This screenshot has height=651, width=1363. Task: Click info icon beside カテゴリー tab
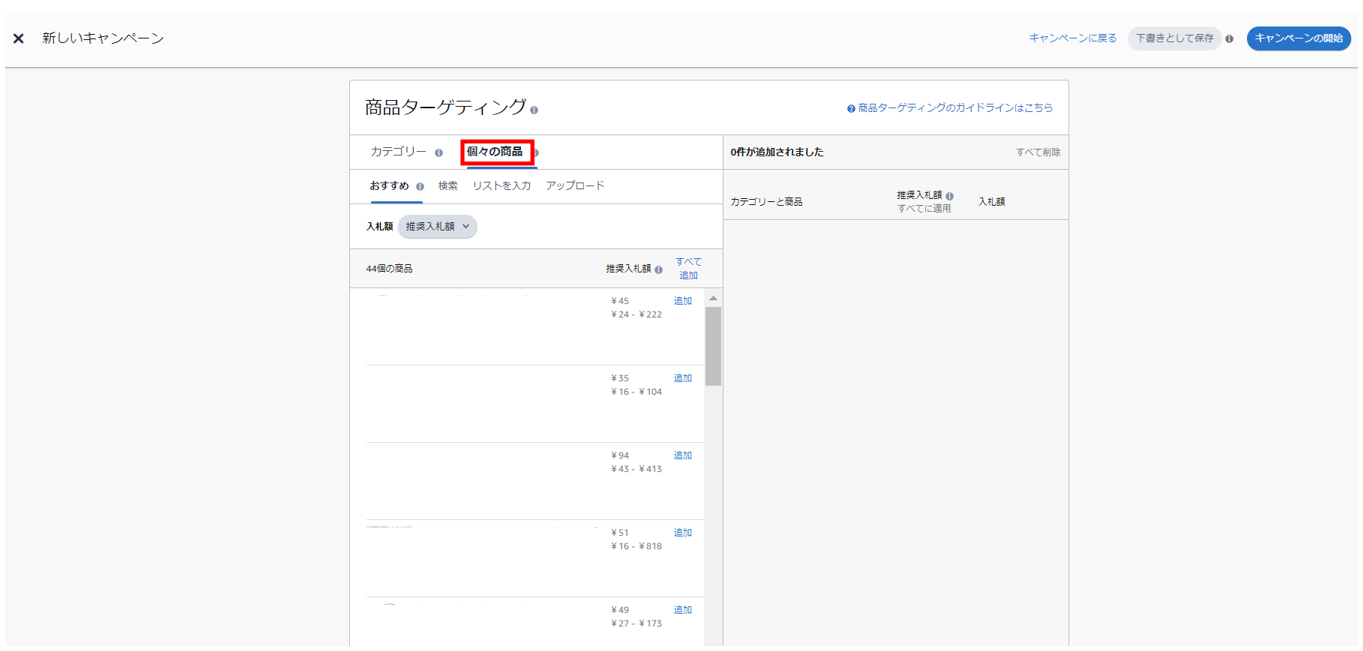[439, 153]
